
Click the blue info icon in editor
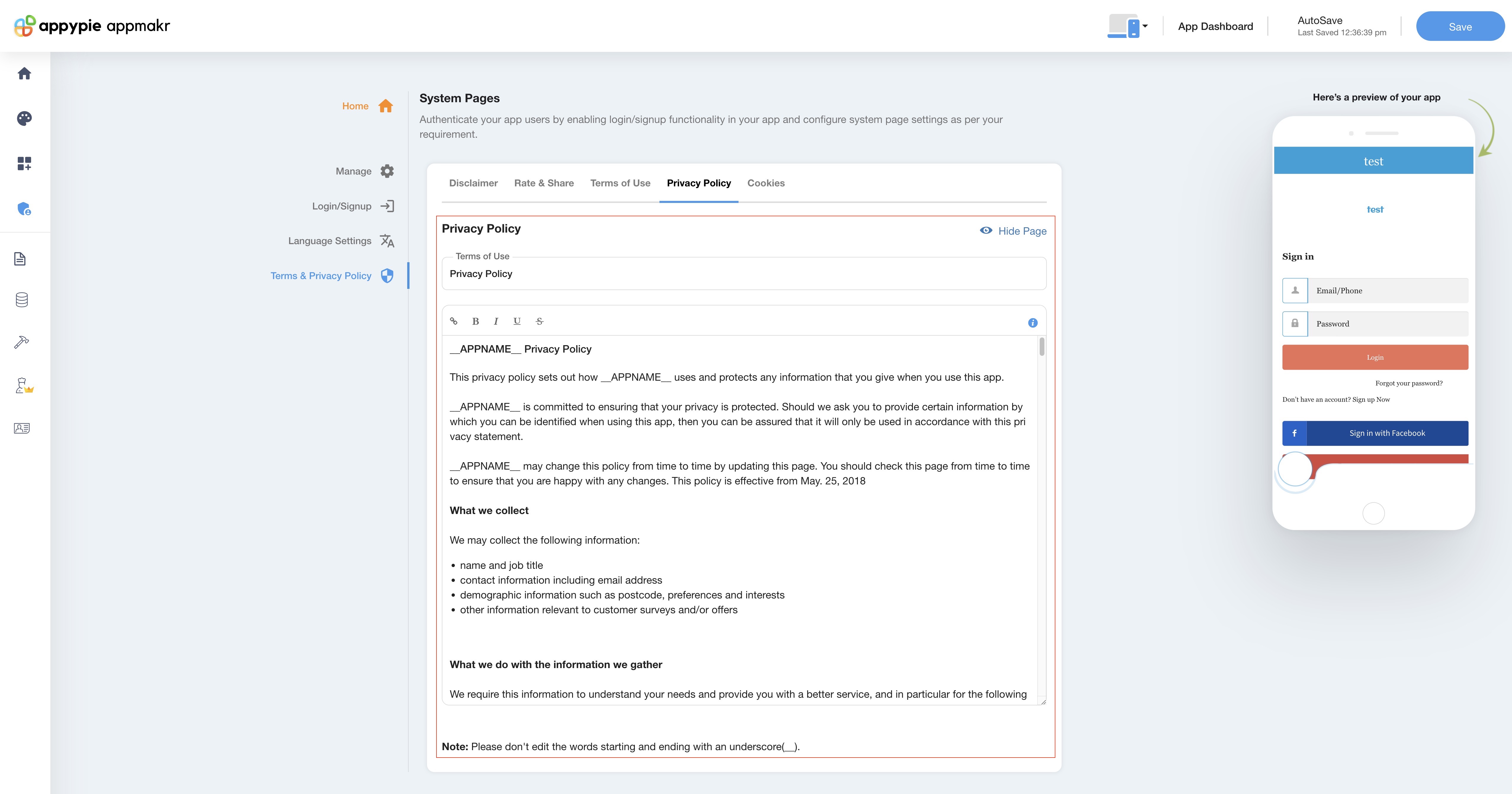1033,323
